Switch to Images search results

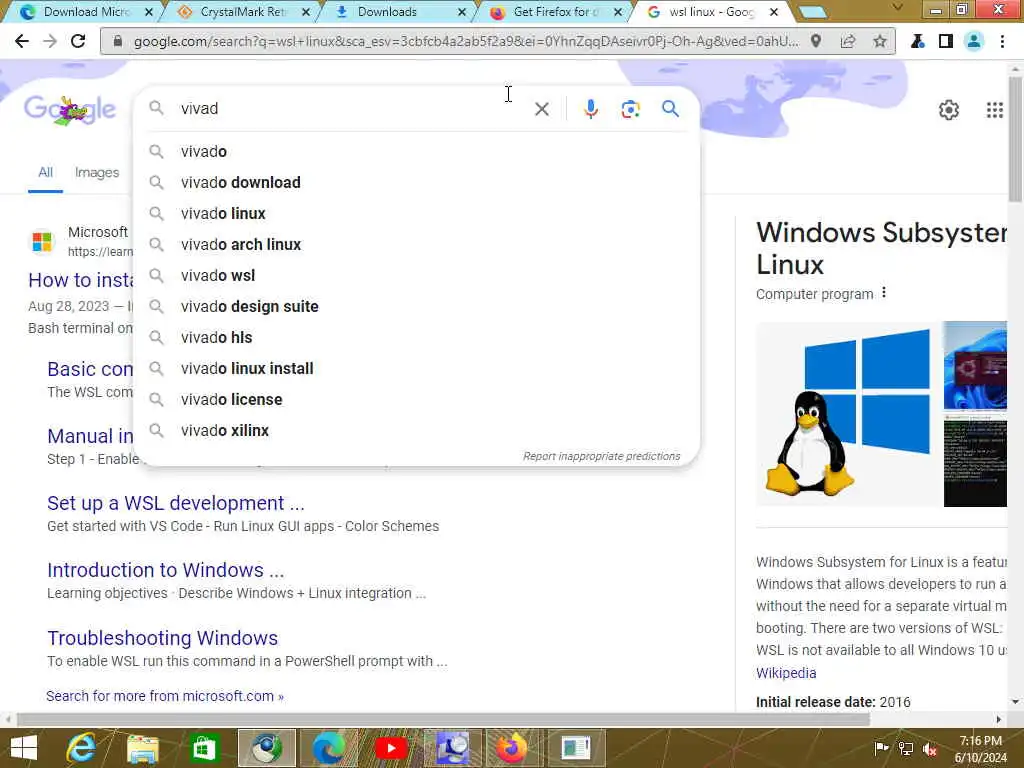click(97, 172)
